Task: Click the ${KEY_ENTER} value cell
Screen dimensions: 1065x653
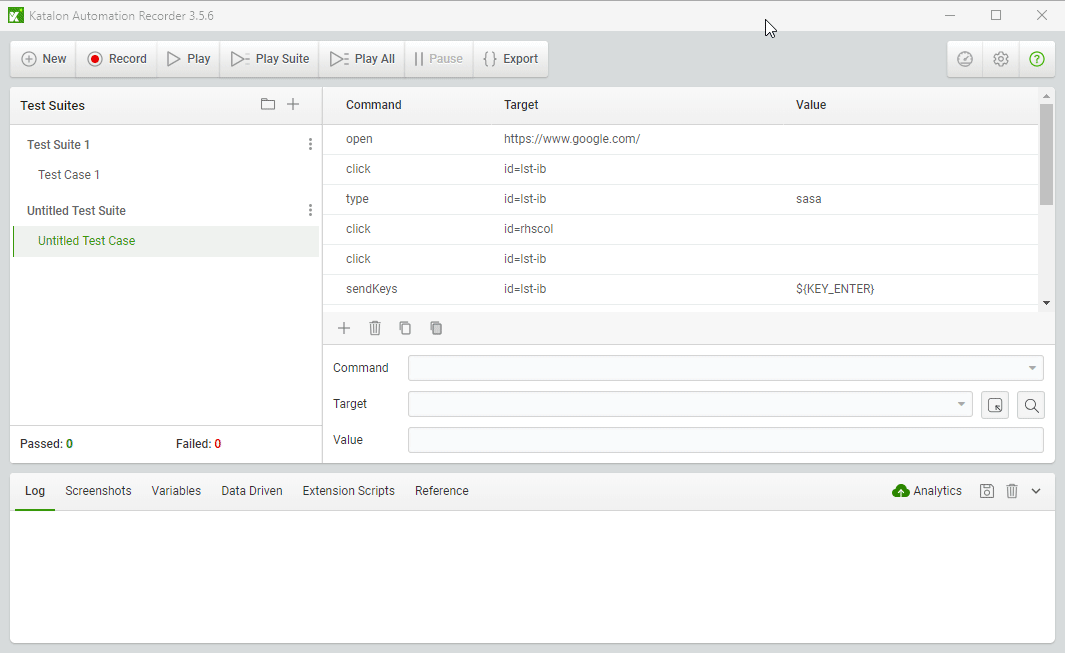Action: tap(835, 289)
